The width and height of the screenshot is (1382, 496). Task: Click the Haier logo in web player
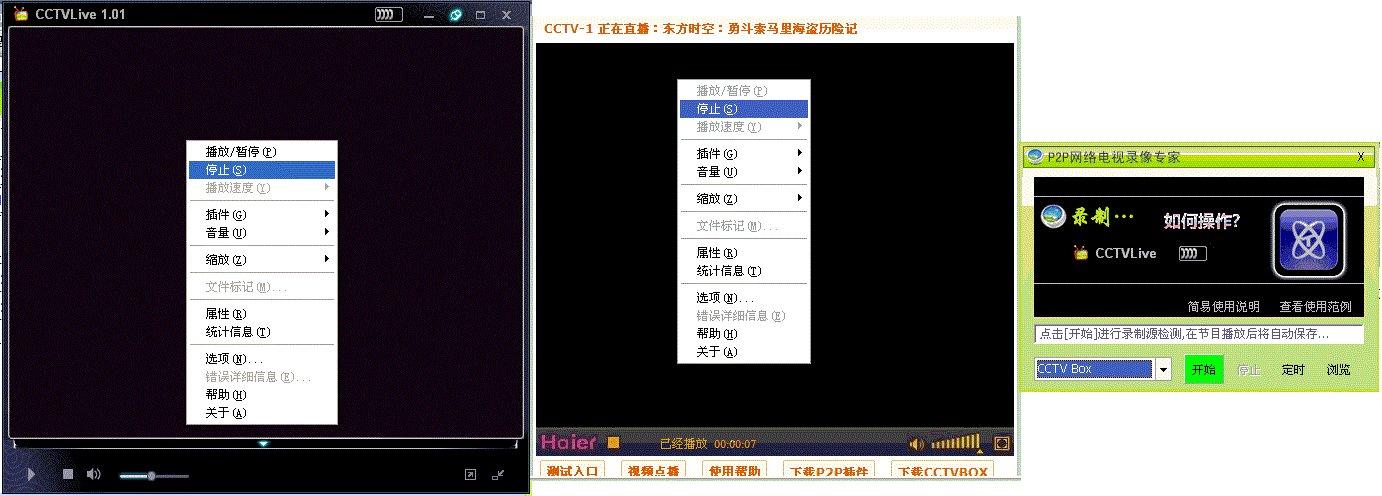tap(568, 442)
